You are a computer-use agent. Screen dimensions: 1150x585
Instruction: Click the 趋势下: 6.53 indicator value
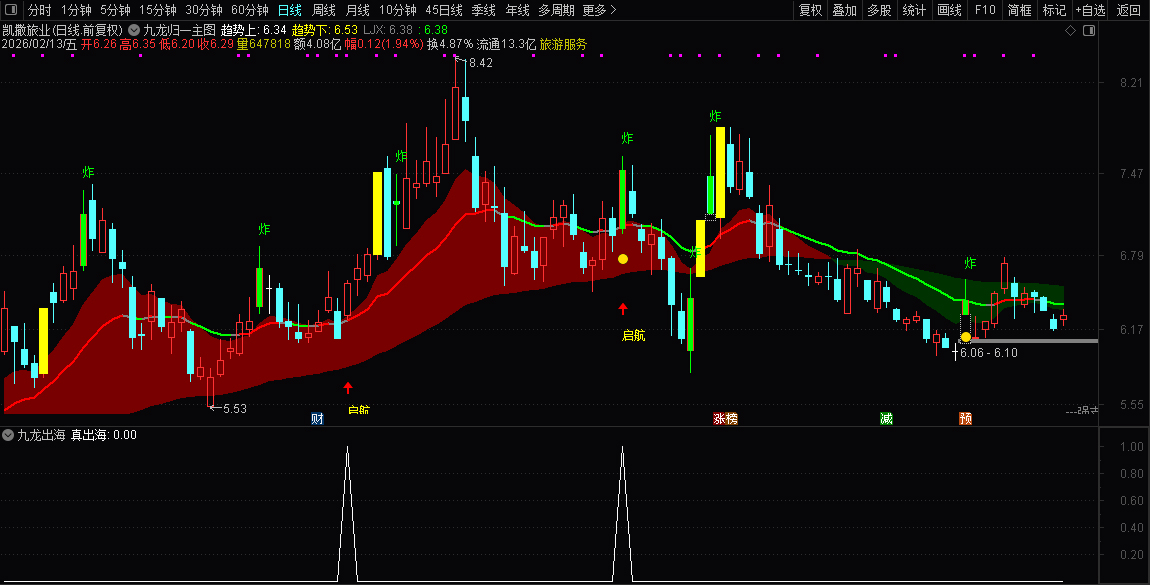[x=325, y=30]
